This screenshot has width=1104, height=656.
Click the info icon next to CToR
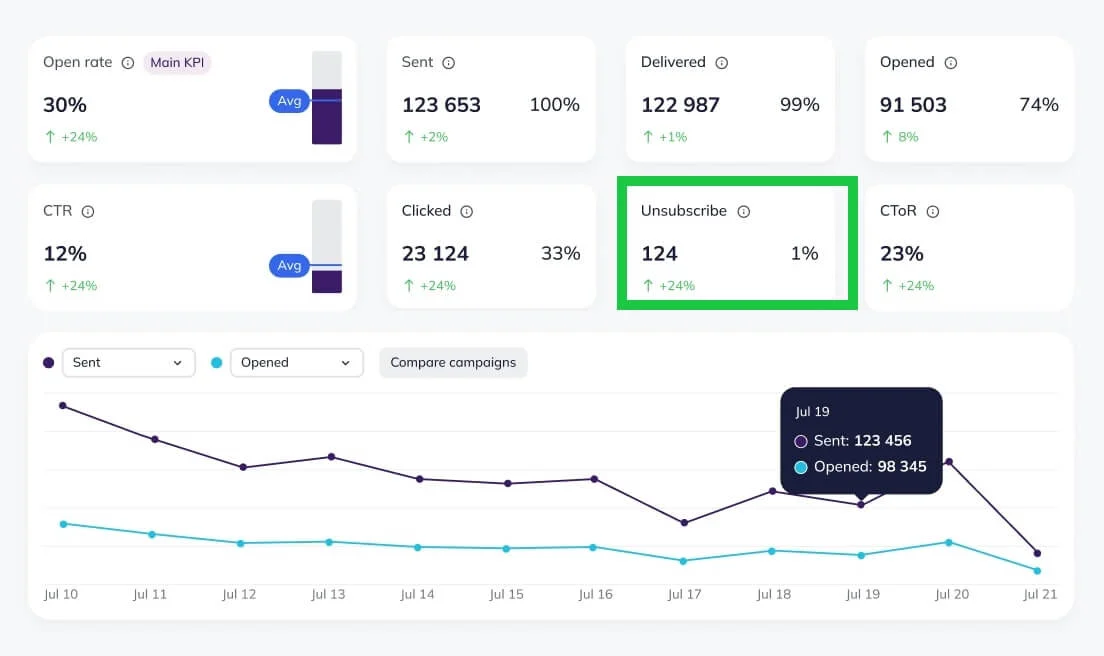[933, 211]
